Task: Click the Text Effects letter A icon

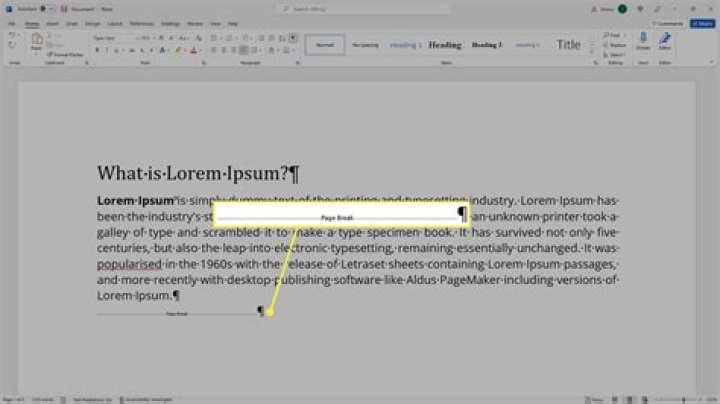Action: 163,50
